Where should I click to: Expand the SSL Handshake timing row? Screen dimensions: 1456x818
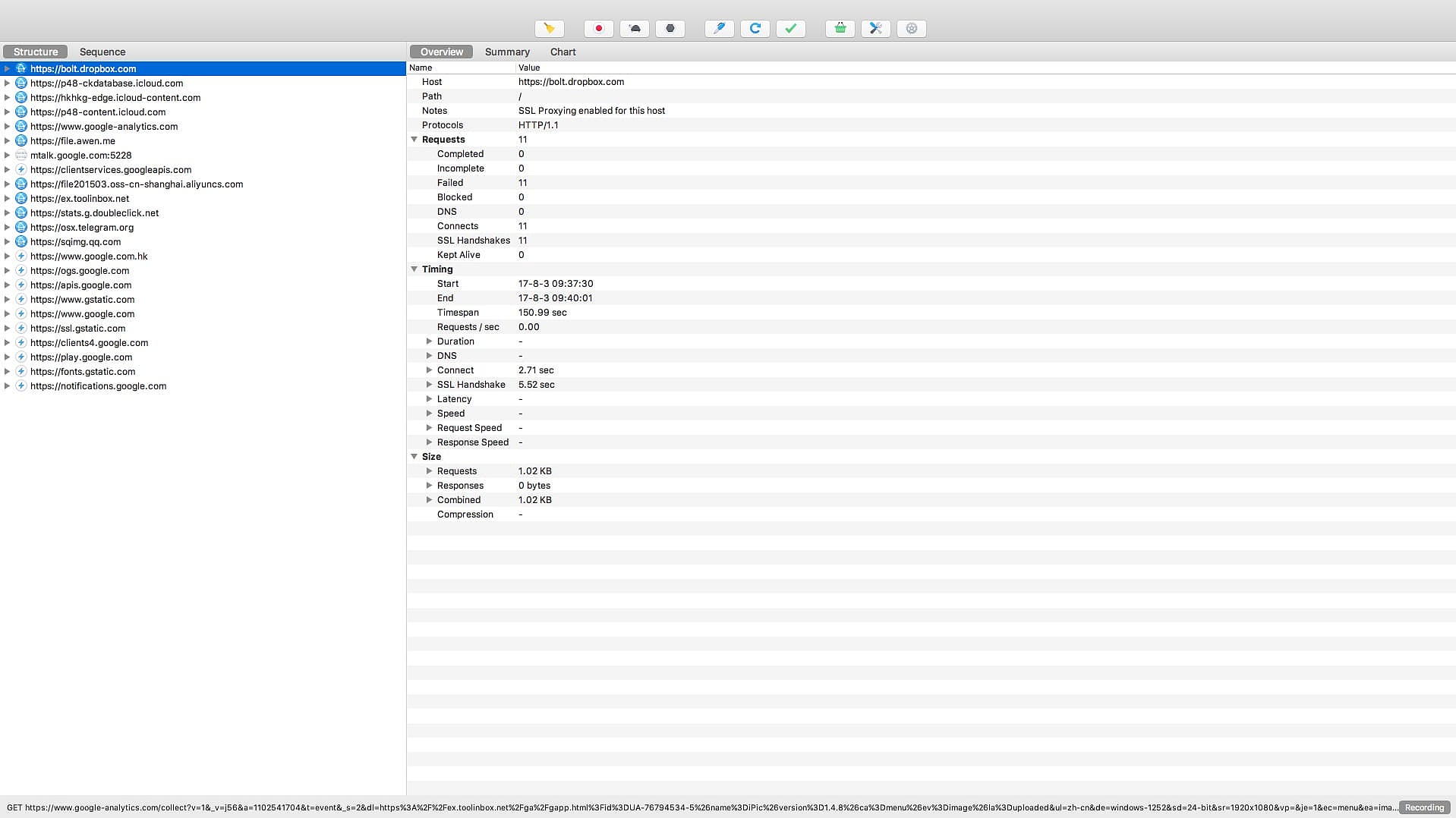(430, 385)
